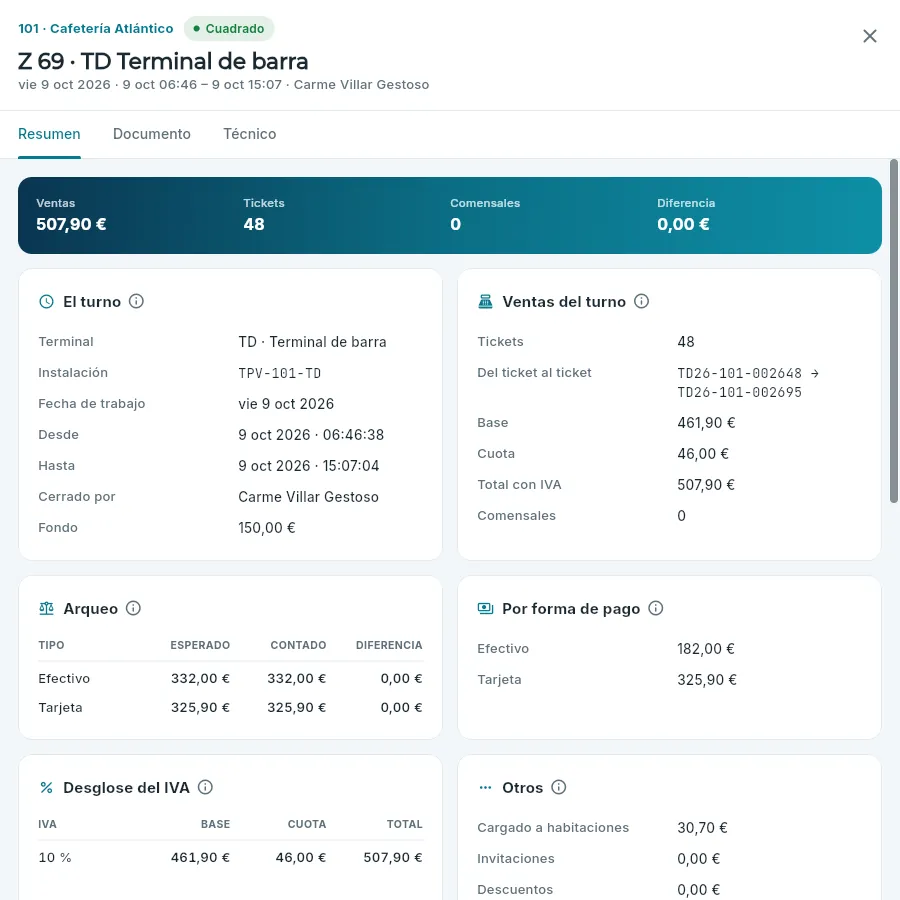Select the Desde timestamp 06:46:38
Image resolution: width=900 pixels, height=900 pixels.
pyautogui.click(x=353, y=435)
